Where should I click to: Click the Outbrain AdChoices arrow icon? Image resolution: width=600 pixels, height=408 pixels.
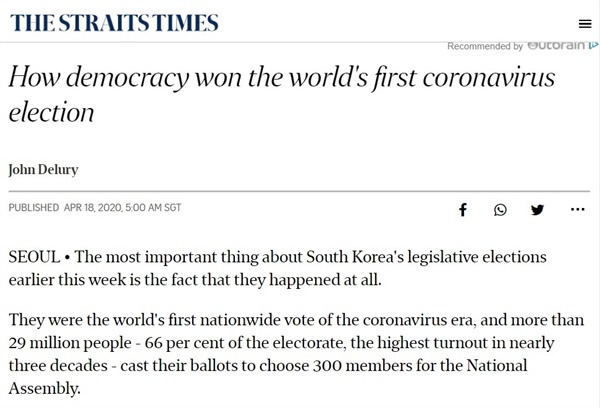594,45
